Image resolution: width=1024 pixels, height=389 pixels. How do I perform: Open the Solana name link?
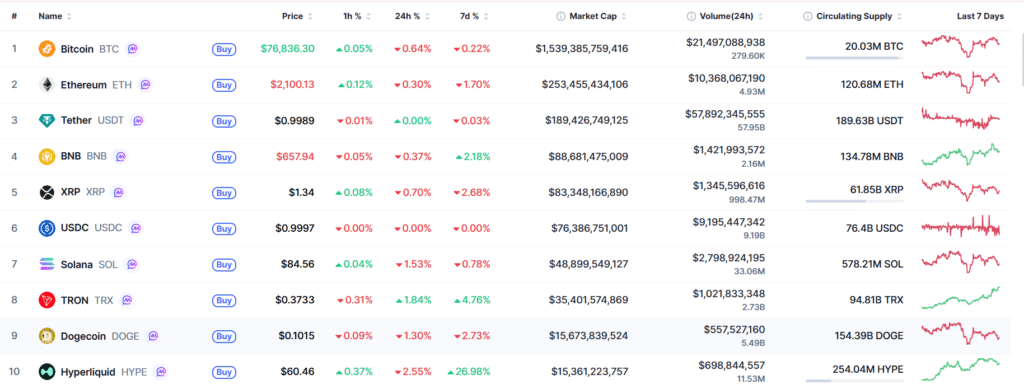tap(76, 264)
